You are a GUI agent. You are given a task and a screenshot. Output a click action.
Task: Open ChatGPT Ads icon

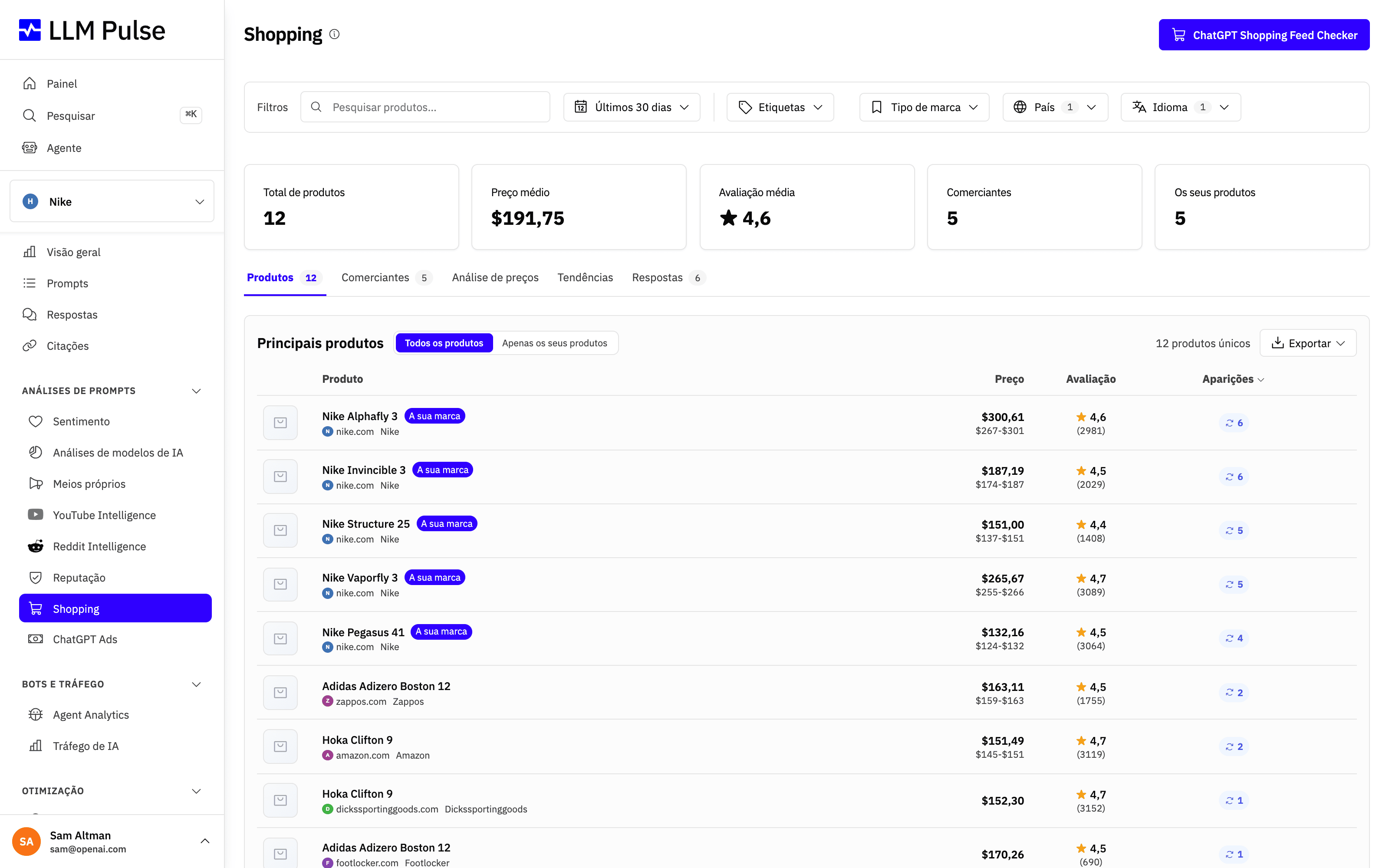coord(36,639)
